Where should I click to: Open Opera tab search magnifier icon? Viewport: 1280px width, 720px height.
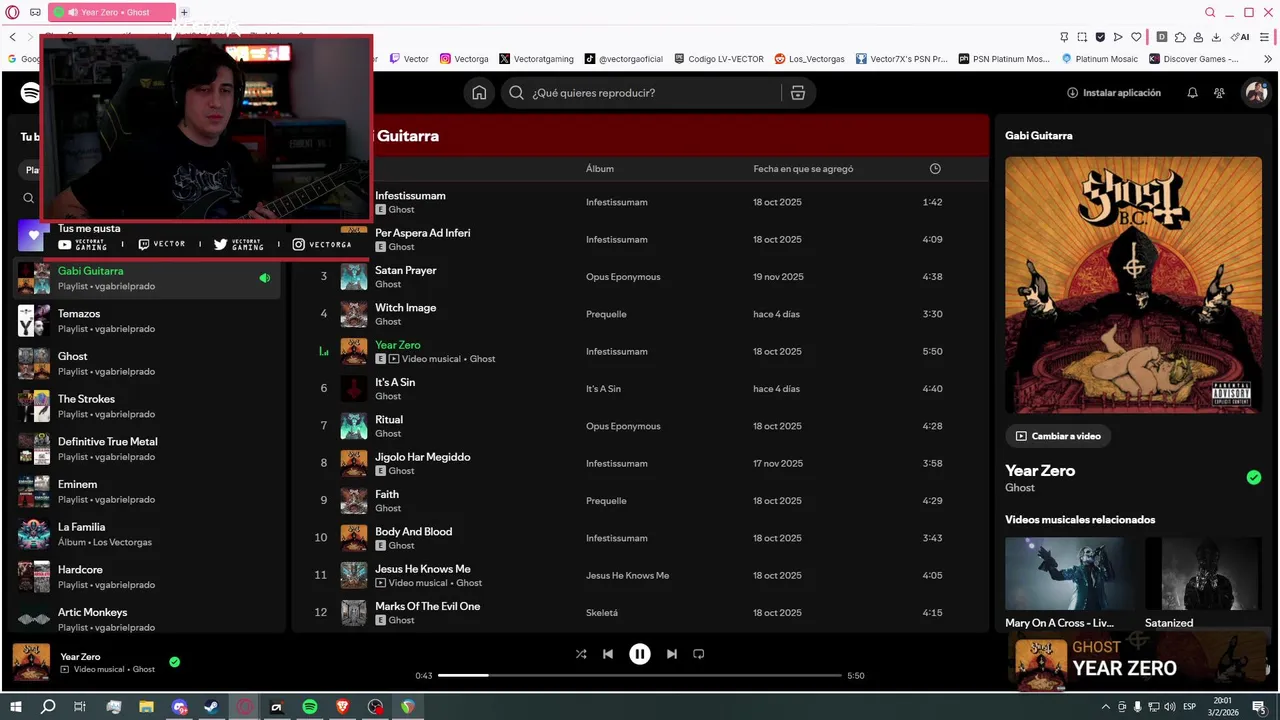(1210, 12)
